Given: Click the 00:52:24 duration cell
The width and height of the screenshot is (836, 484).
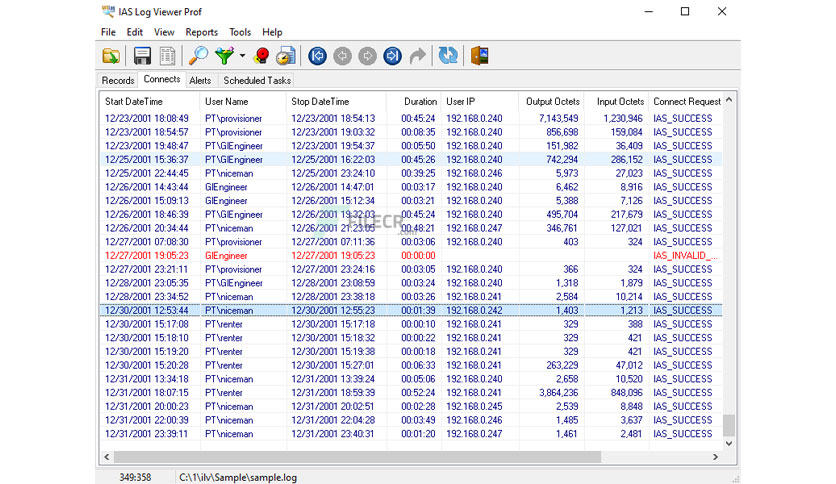Looking at the screenshot, I should pos(418,392).
